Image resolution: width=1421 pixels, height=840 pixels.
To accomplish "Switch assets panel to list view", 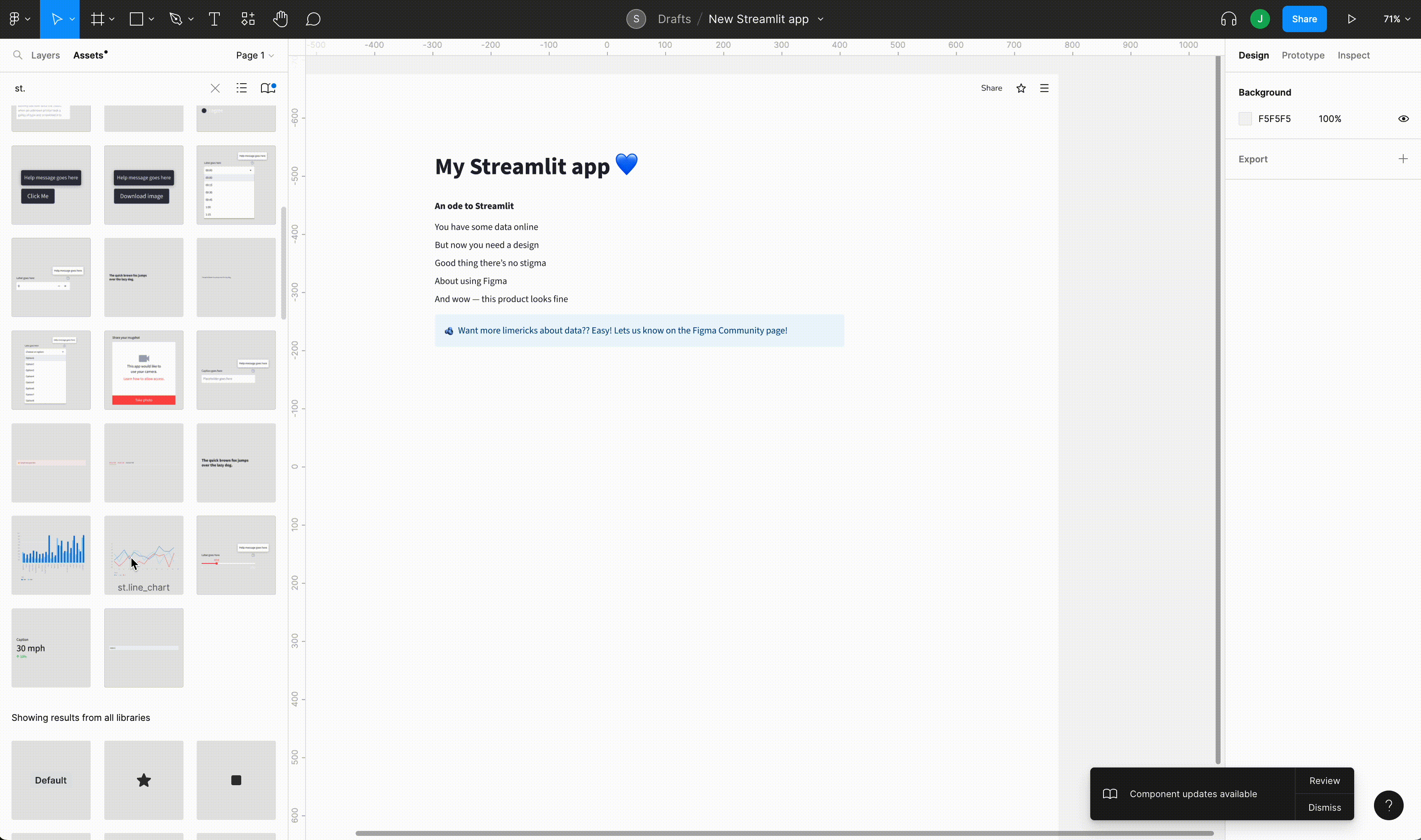I will tap(241, 88).
